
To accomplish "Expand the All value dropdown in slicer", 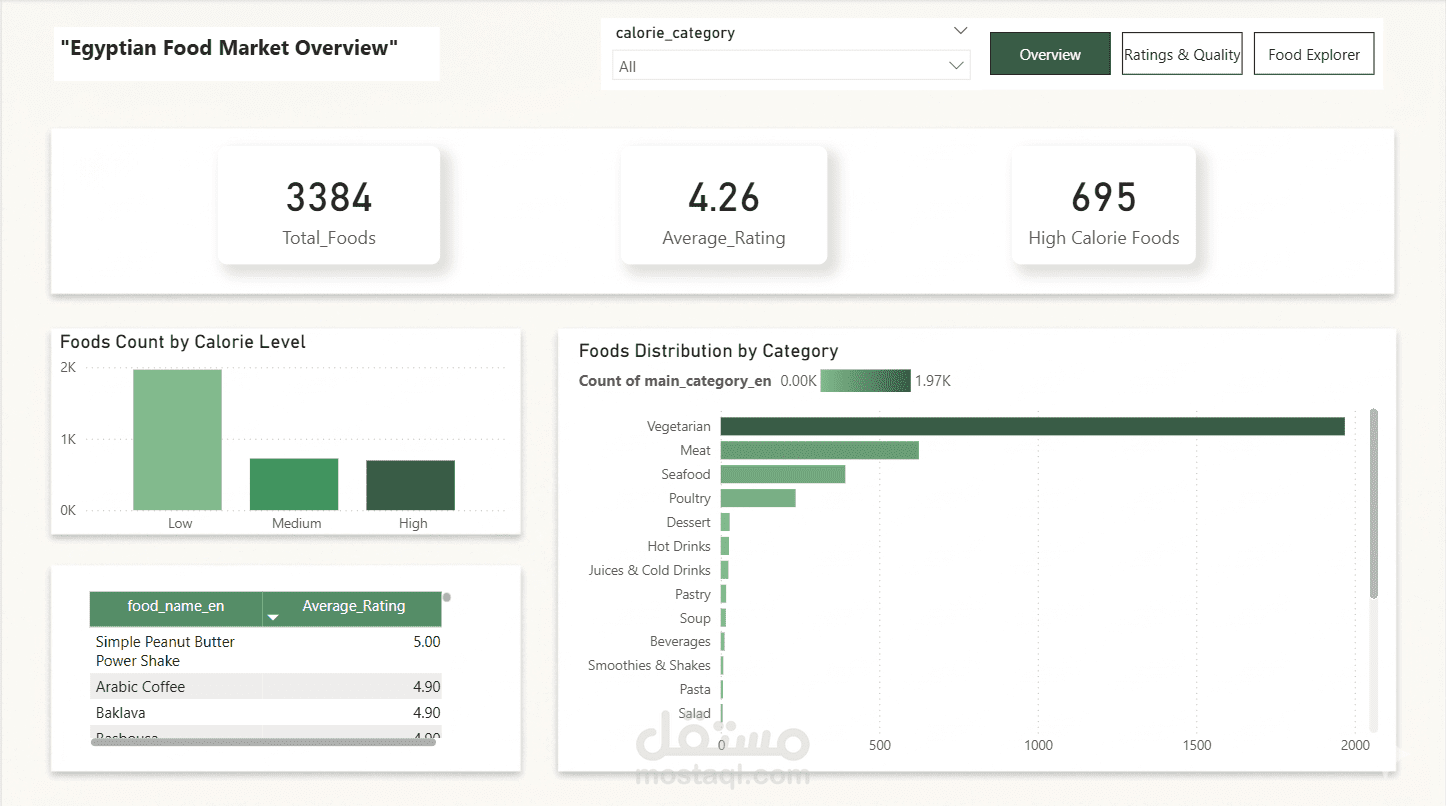I will 958,66.
